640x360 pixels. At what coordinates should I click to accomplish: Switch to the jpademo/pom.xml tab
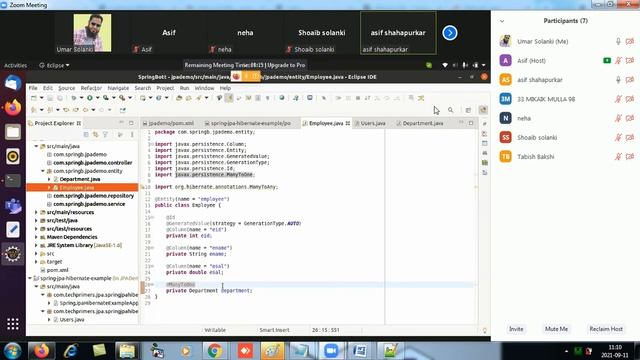[168, 123]
